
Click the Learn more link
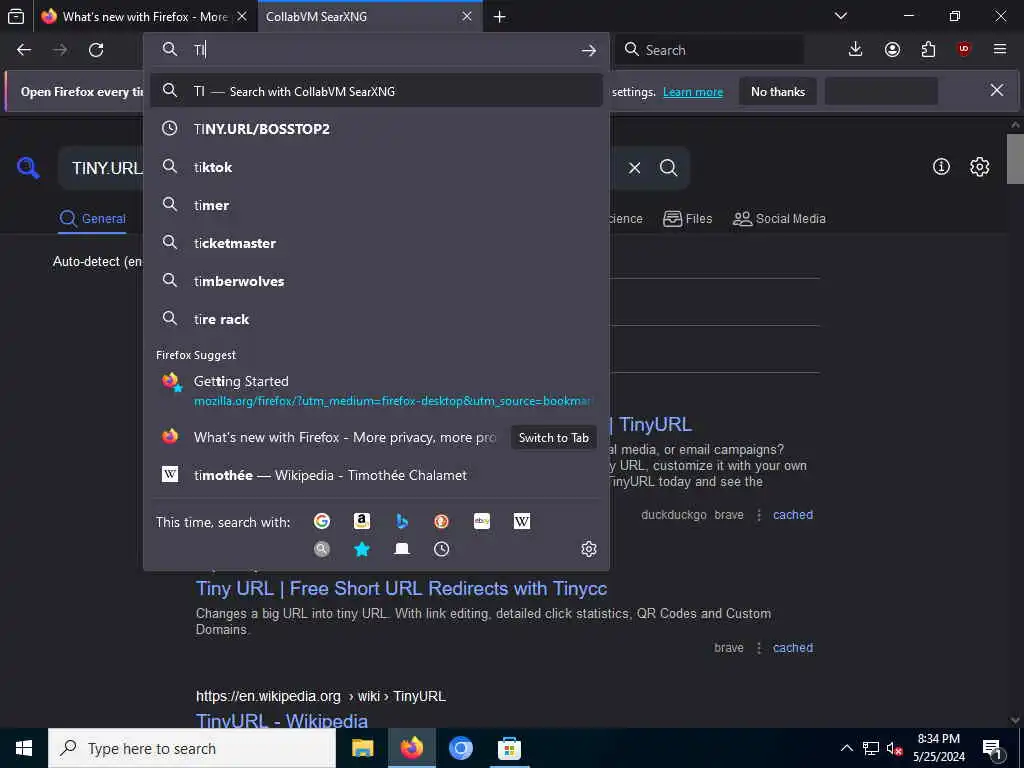693,92
